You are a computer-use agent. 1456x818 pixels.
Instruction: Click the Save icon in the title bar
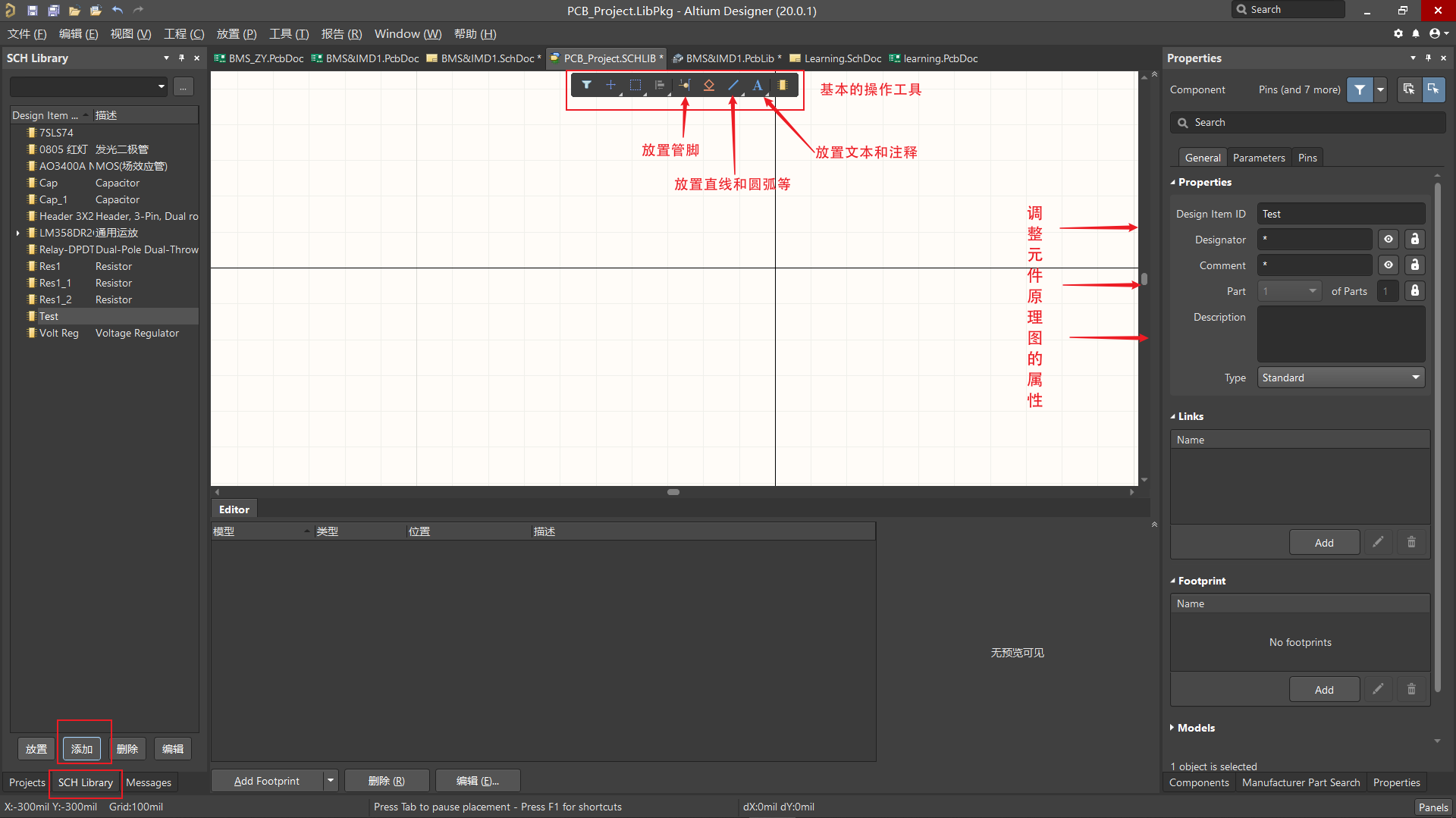click(x=33, y=11)
